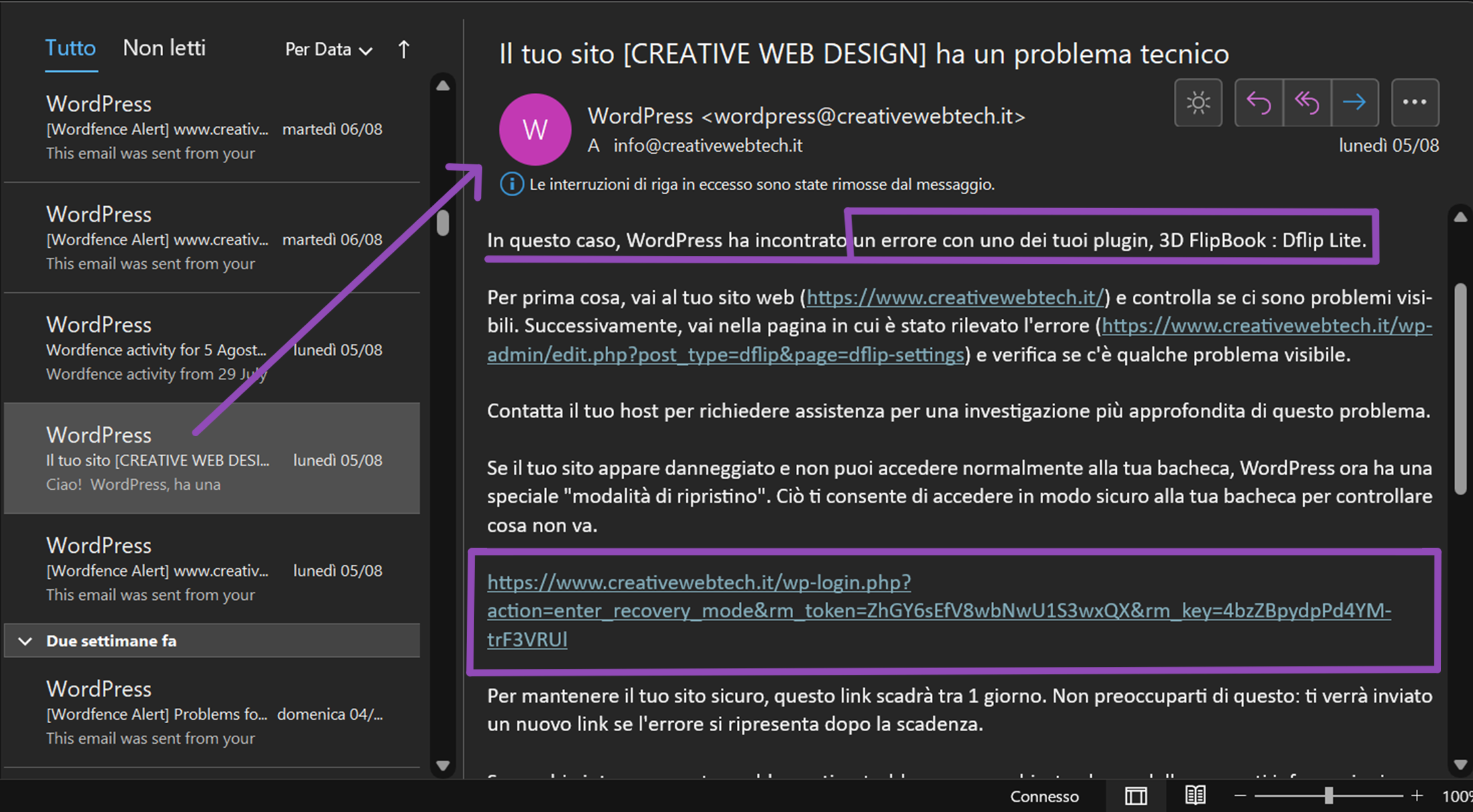Select Il tuo sito CREATIVE WEB DESI email
This screenshot has width=1473, height=812.
click(x=212, y=458)
